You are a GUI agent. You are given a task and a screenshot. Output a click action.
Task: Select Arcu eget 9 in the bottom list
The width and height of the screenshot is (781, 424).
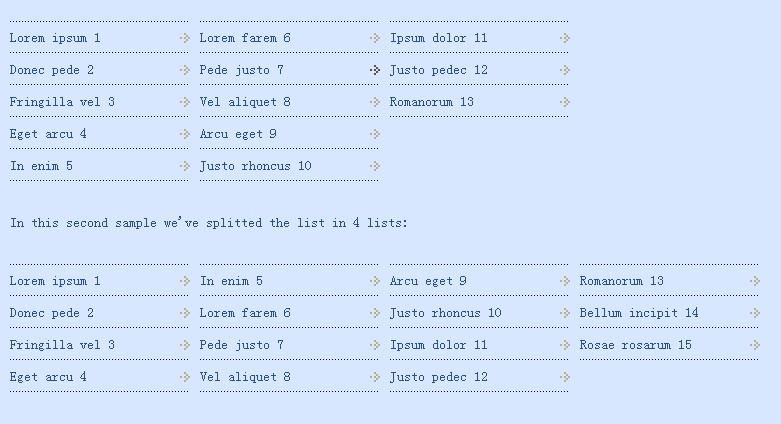coord(428,281)
